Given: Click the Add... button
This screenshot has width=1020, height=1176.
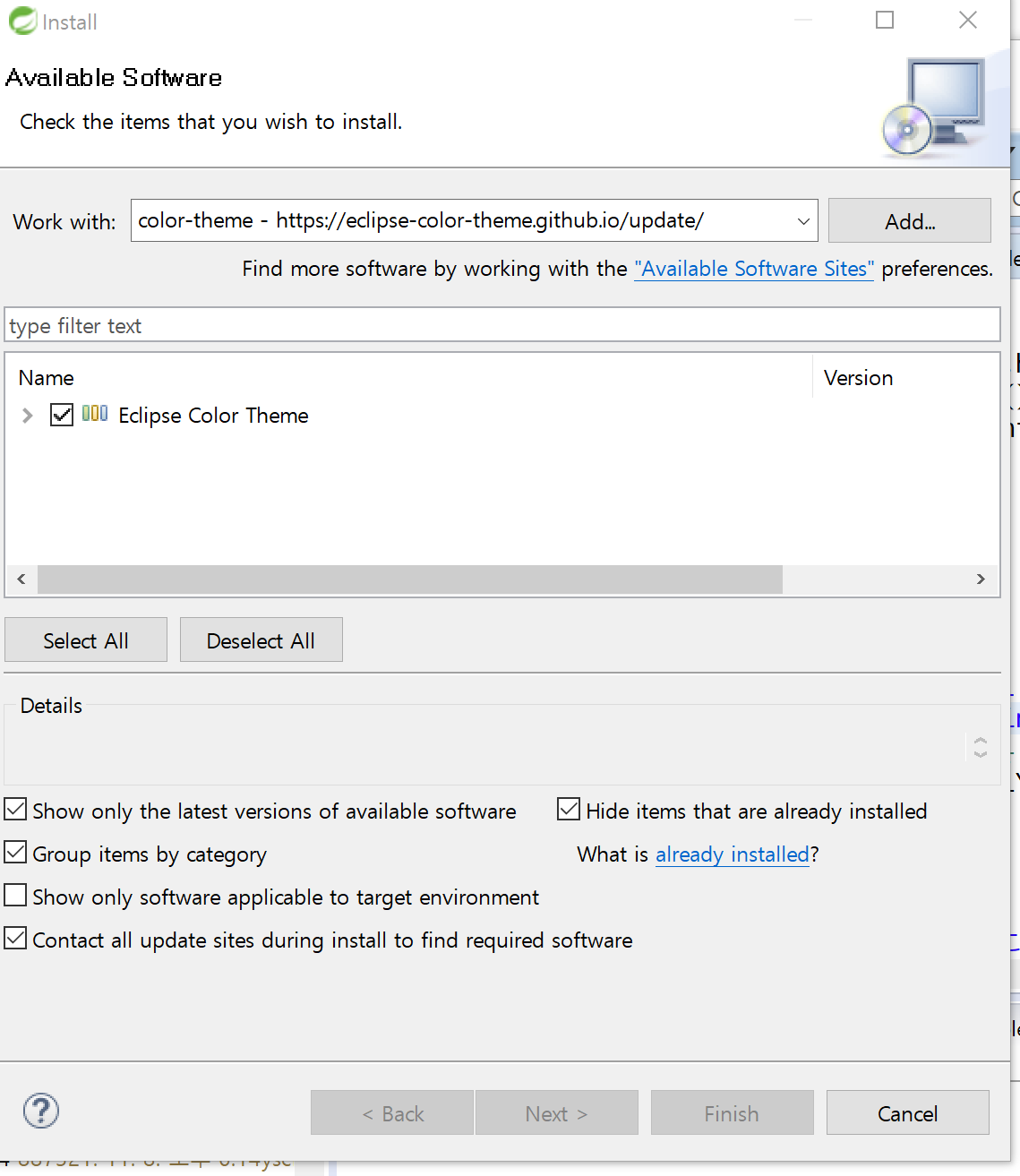Looking at the screenshot, I should (910, 221).
